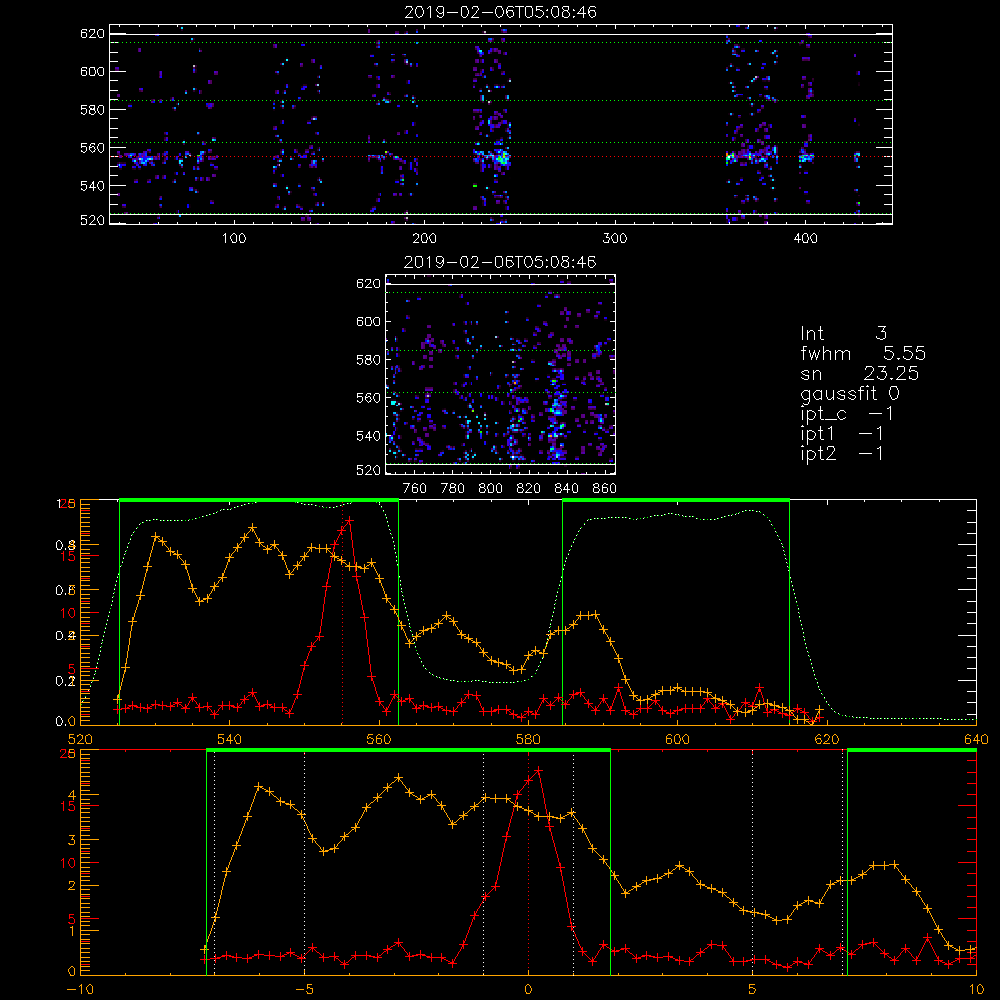Click the thick green bar spanning 585–615 above the spectrum plot
The width and height of the screenshot is (1000, 1000).
coord(676,500)
